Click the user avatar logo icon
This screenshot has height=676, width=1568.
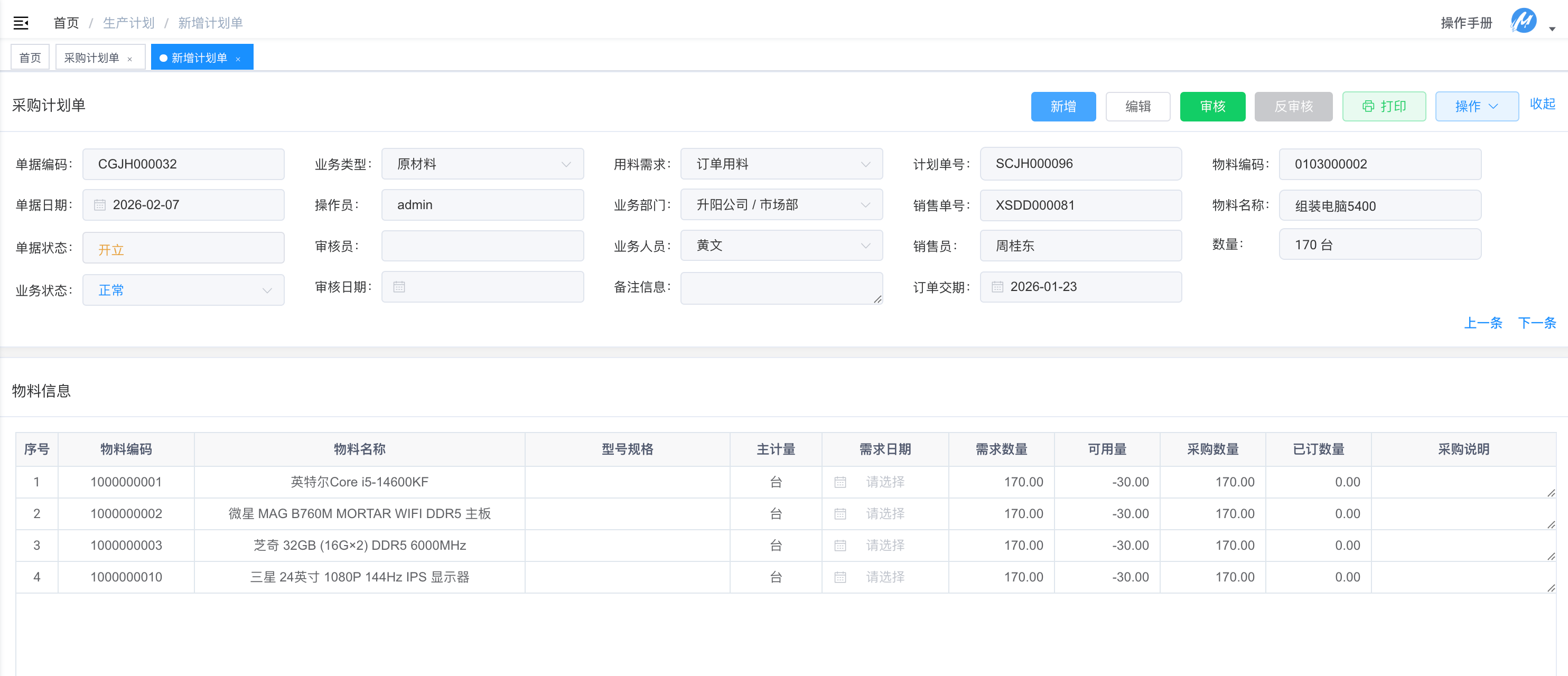click(x=1523, y=22)
